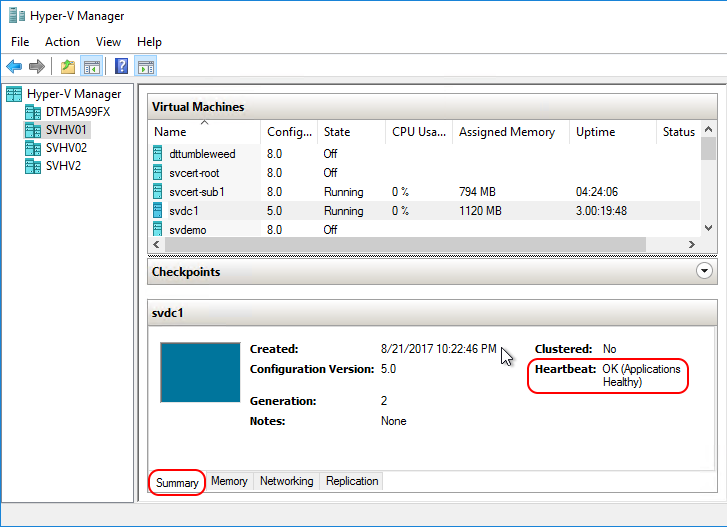
Task: Open the Action menu
Action: pos(62,42)
